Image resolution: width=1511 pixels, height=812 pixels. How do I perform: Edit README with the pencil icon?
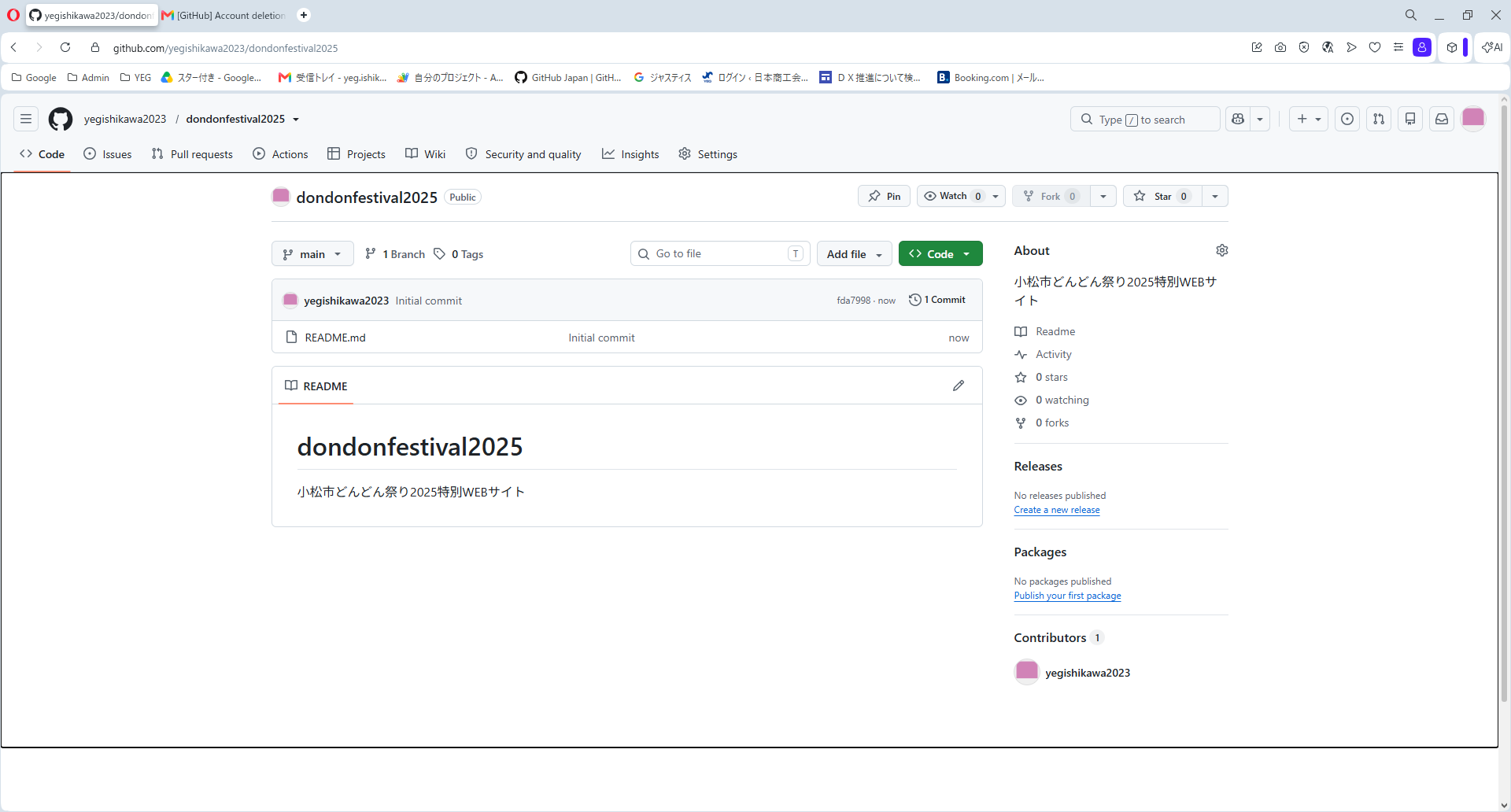click(959, 386)
